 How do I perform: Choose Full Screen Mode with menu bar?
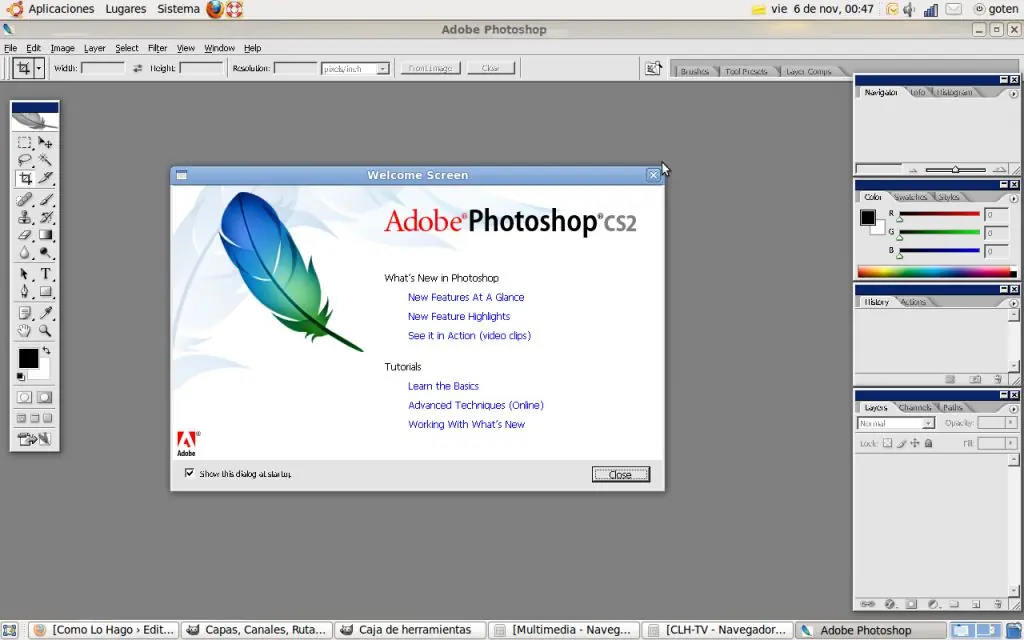click(35, 418)
